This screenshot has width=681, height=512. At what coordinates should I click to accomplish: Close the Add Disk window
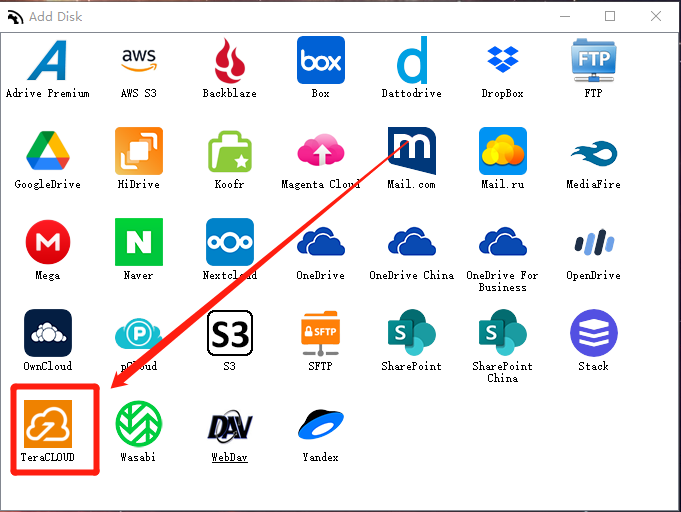pyautogui.click(x=656, y=17)
